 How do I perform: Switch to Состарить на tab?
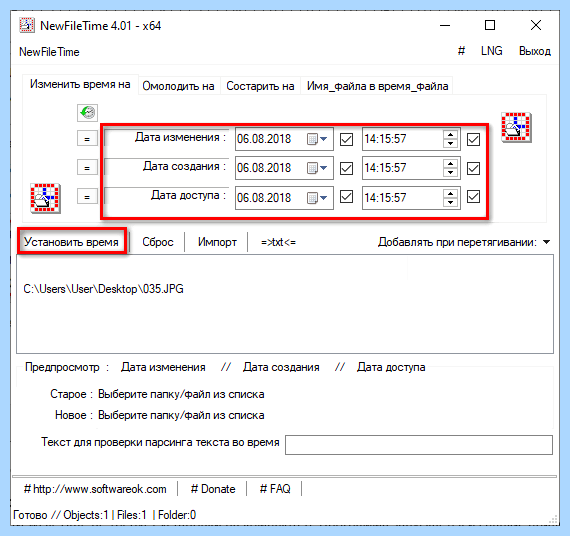pos(260,86)
